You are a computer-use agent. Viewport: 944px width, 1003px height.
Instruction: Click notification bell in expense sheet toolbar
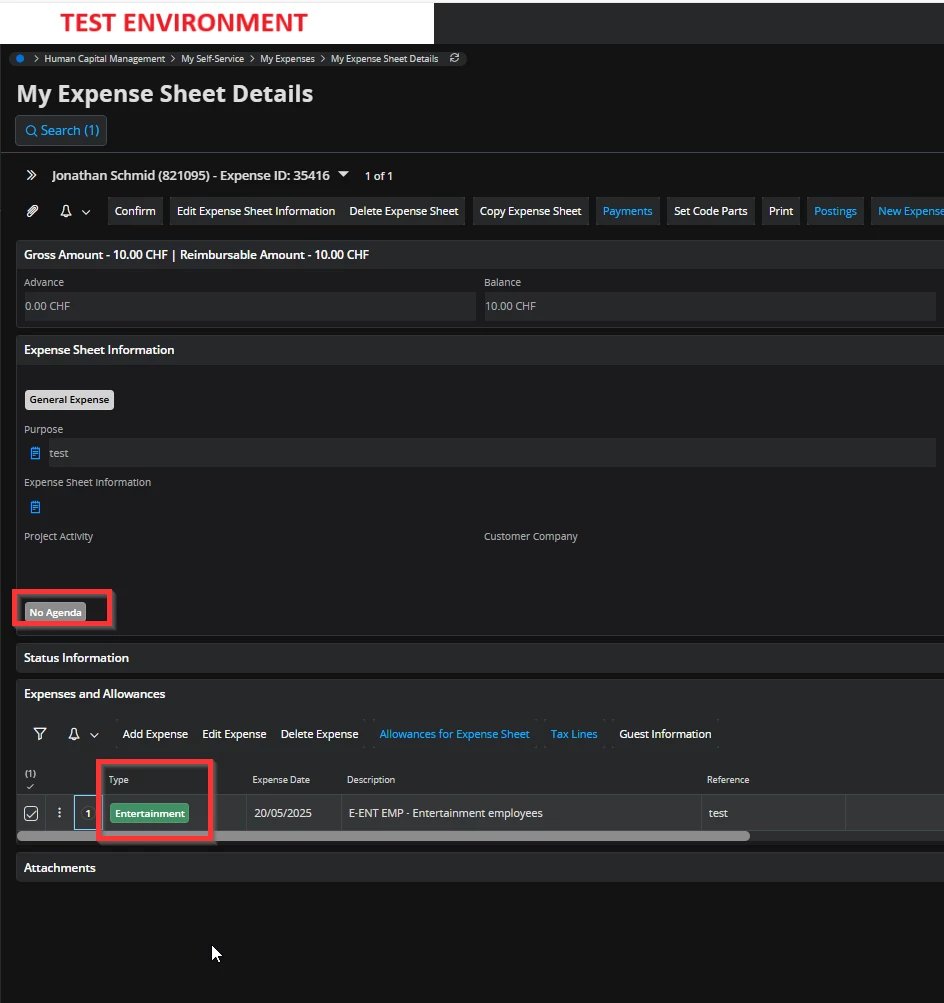66,211
